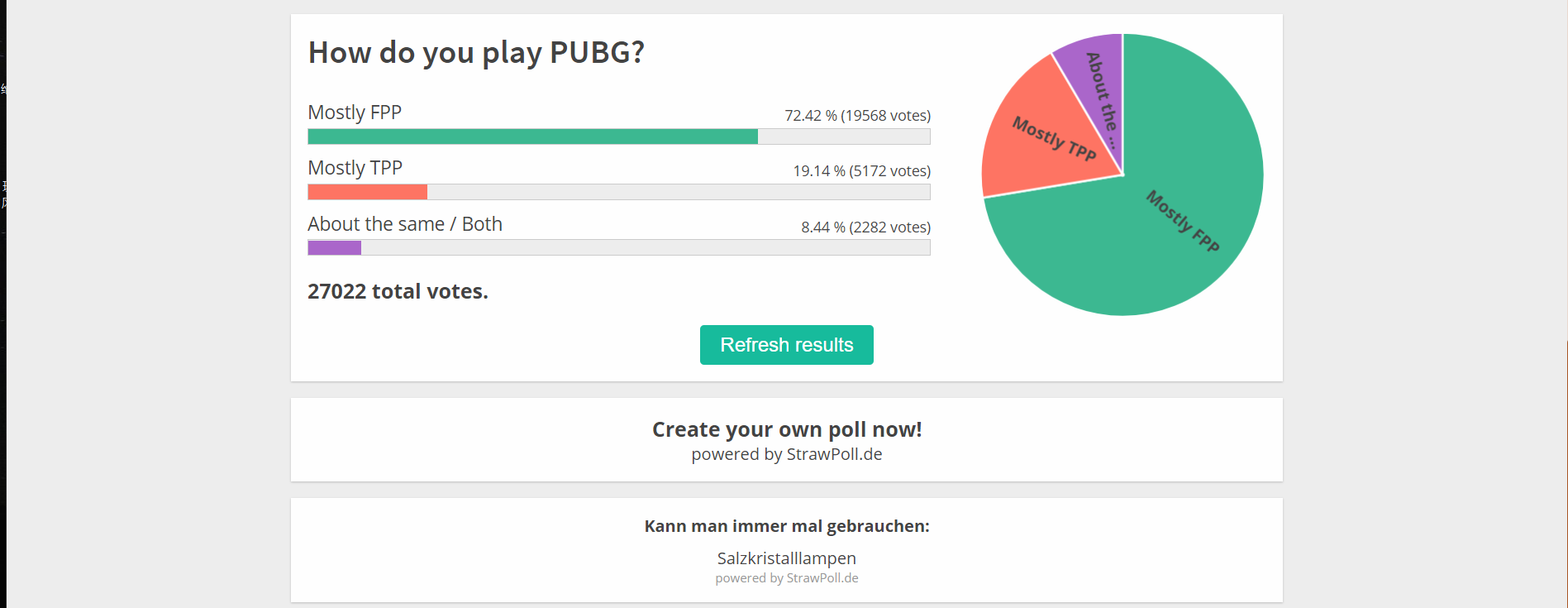Select the "About the same / Both" label
This screenshot has height=608, width=1568.
[x=405, y=223]
